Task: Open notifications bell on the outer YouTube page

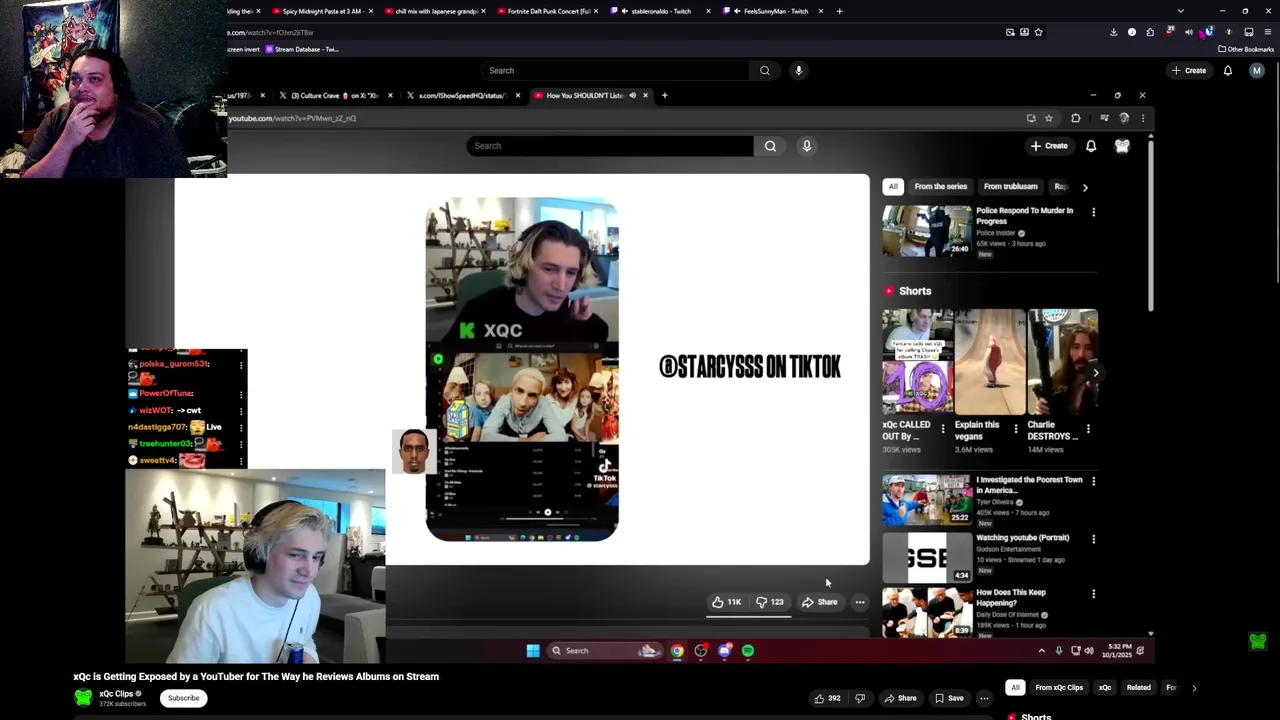Action: (x=1228, y=70)
